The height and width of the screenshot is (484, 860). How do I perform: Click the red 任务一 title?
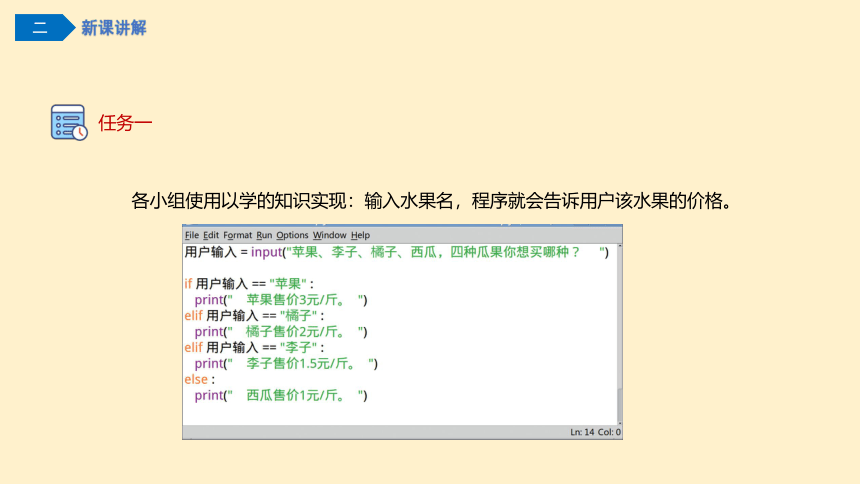click(125, 122)
